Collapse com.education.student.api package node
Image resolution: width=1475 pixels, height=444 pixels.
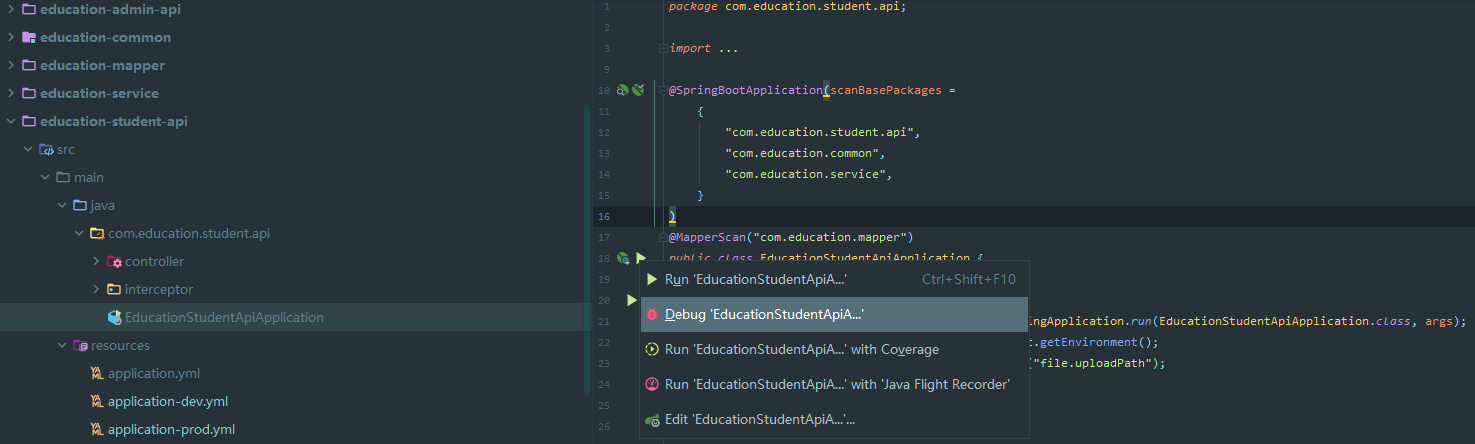pos(79,233)
